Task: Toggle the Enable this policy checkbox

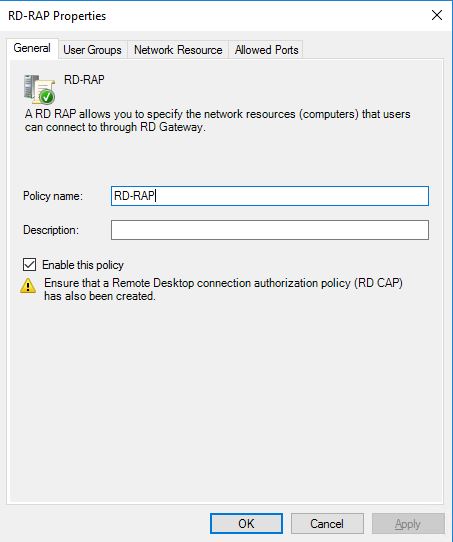Action: tap(29, 265)
